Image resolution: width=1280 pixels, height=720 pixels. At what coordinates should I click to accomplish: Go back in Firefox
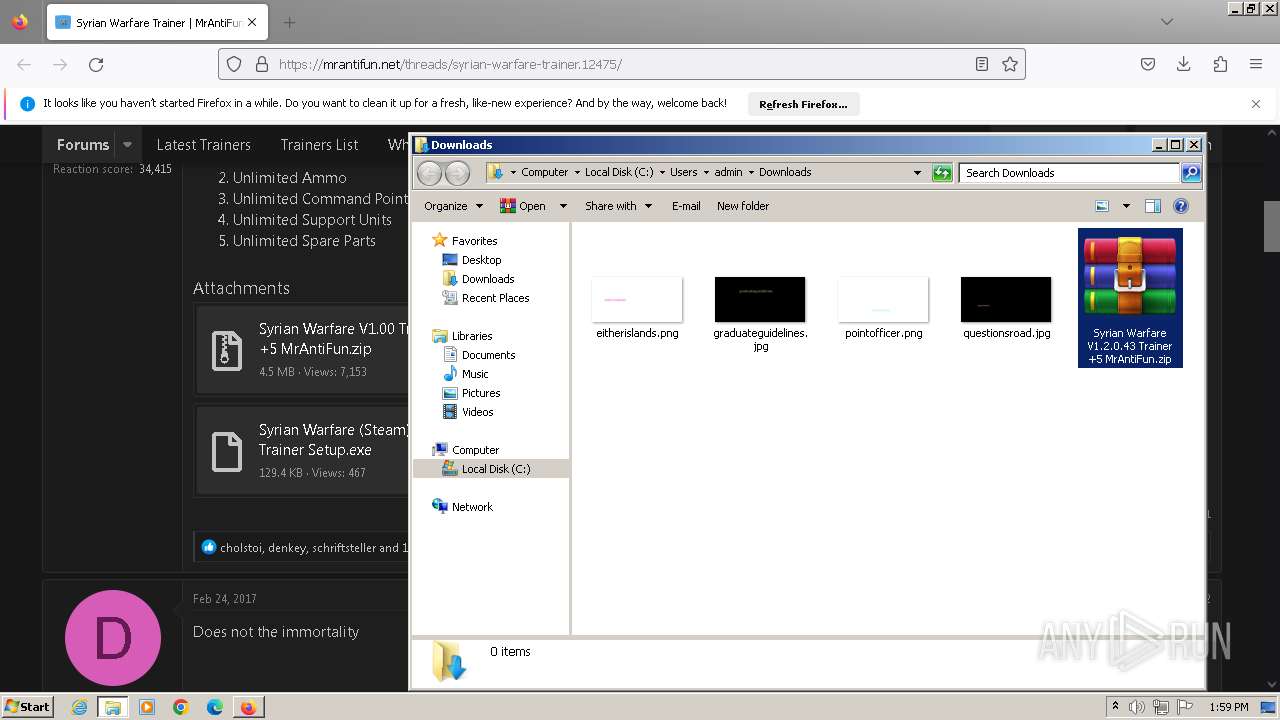point(24,64)
